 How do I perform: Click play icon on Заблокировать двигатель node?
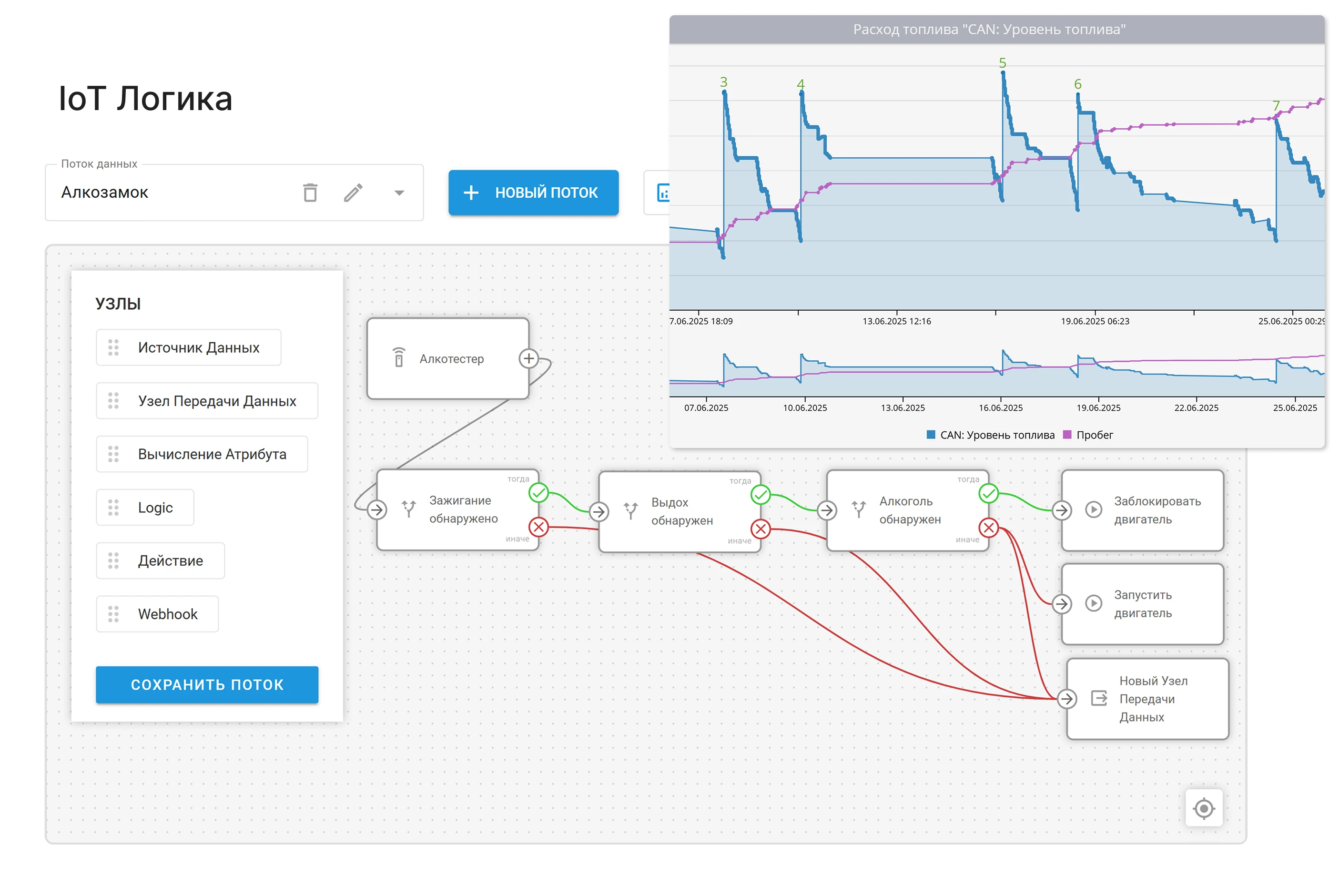pyautogui.click(x=1094, y=509)
